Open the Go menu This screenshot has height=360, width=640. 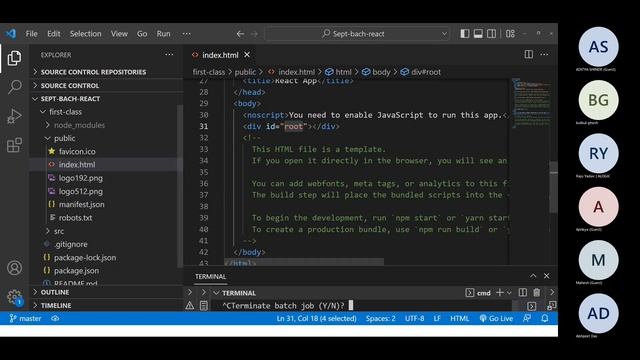[x=142, y=34]
